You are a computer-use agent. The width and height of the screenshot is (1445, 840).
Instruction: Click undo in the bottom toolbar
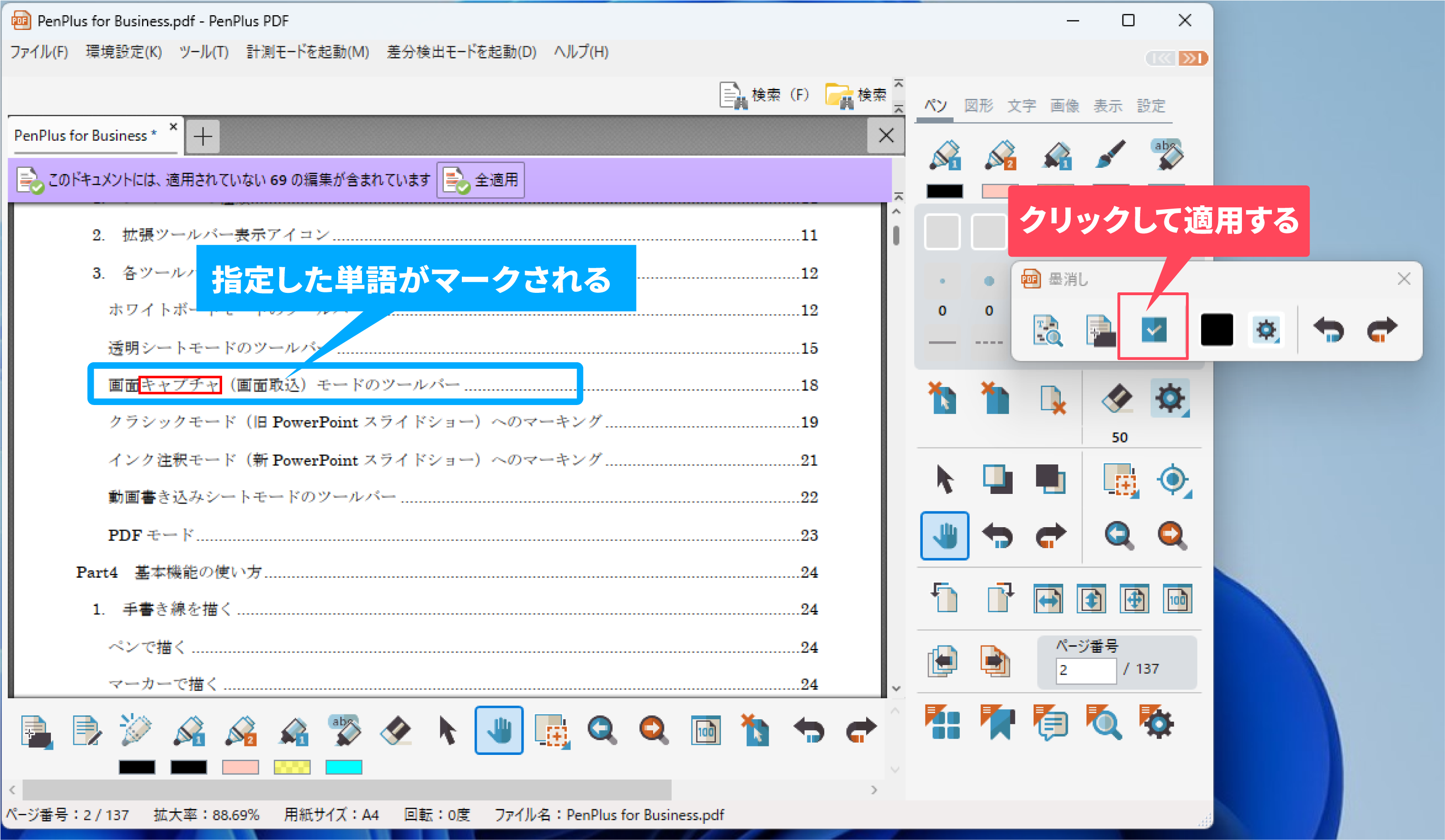(x=809, y=731)
